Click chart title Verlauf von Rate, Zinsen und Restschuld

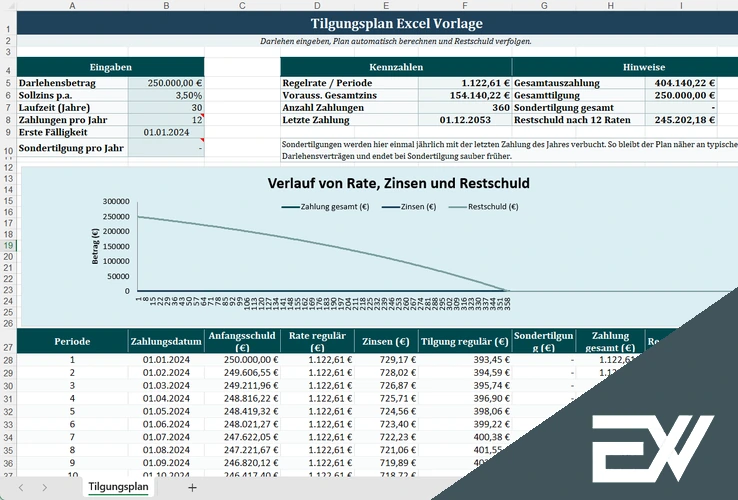tap(398, 183)
